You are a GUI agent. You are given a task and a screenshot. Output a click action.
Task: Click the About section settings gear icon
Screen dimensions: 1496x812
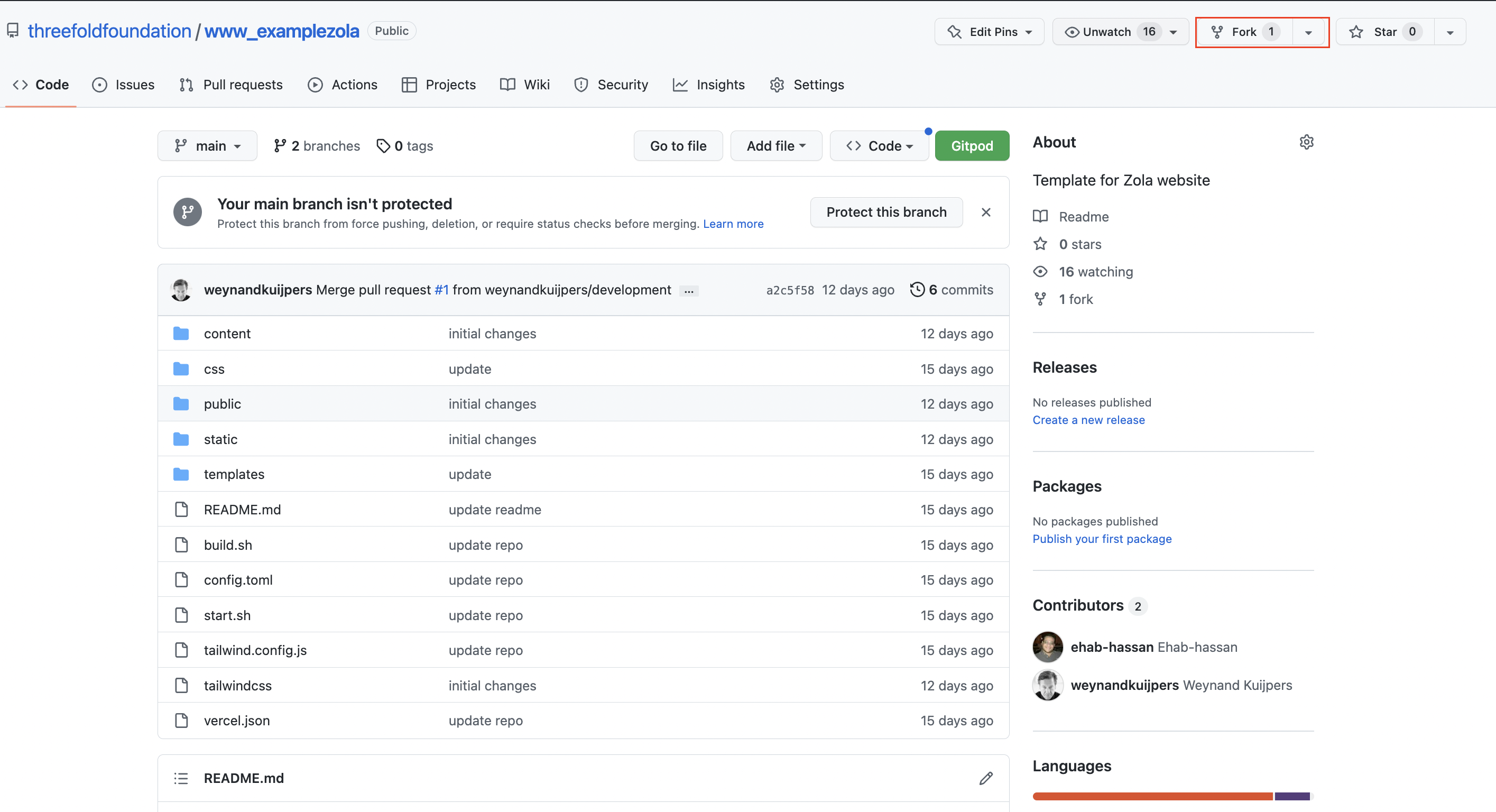[x=1306, y=142]
